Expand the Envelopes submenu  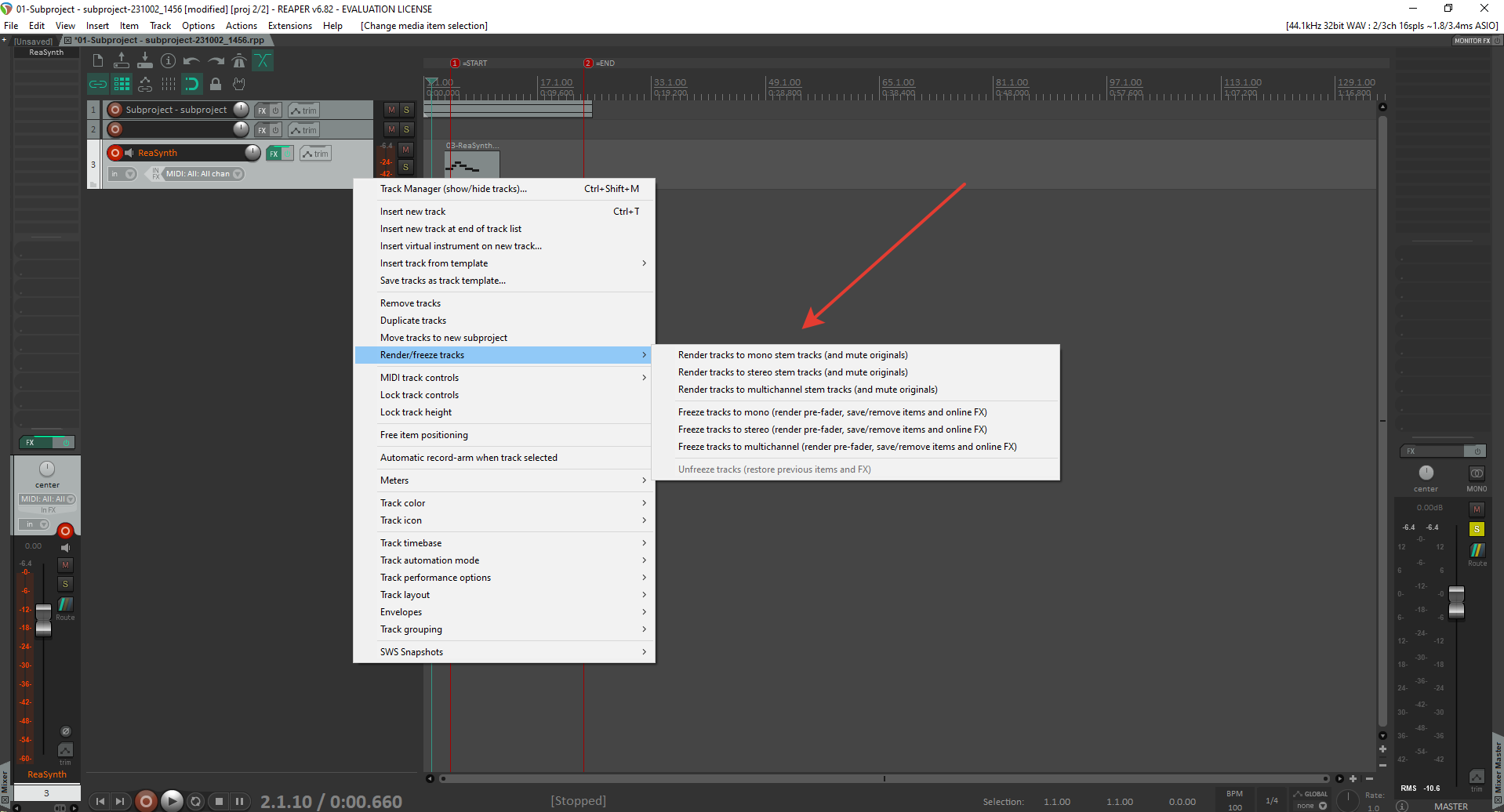pos(503,612)
